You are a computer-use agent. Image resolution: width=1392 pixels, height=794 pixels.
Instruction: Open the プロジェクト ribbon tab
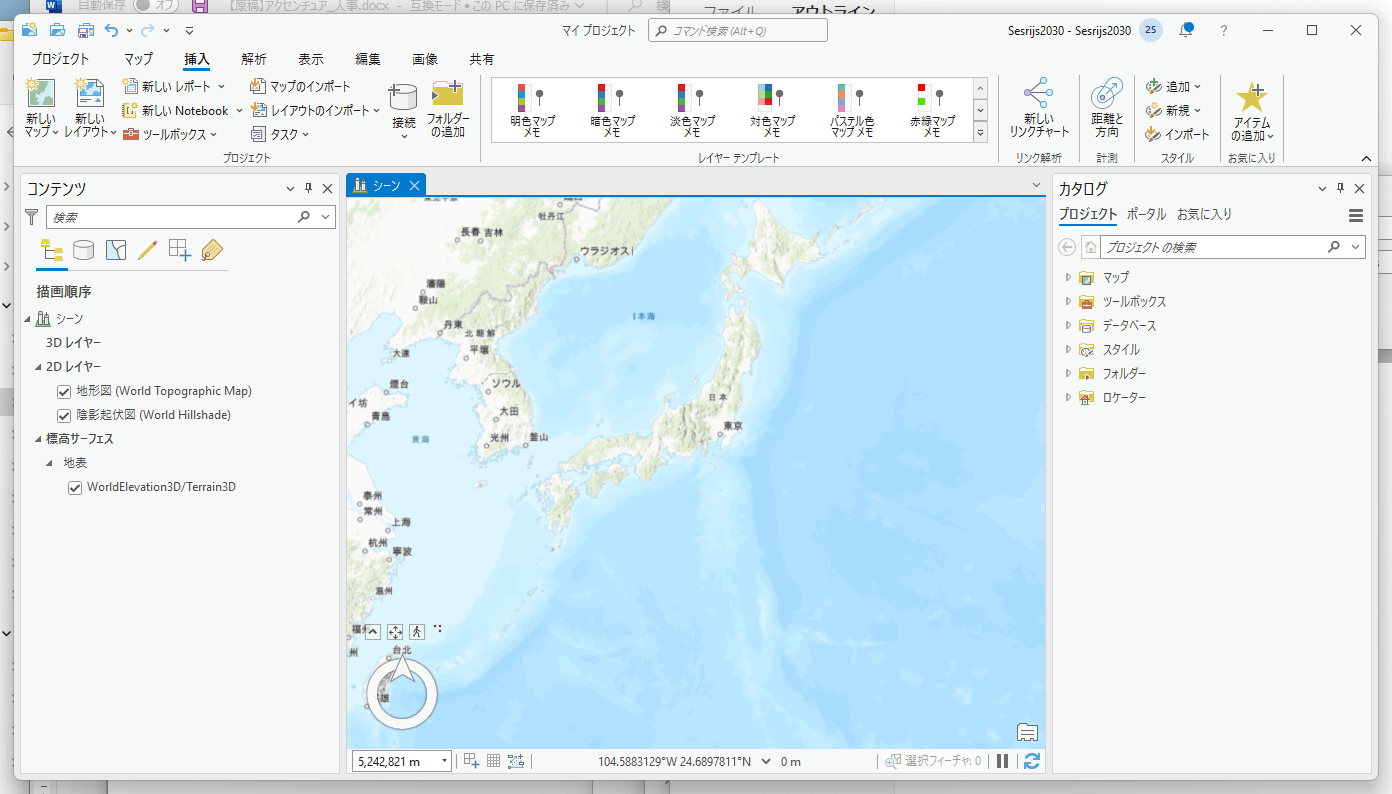click(60, 59)
